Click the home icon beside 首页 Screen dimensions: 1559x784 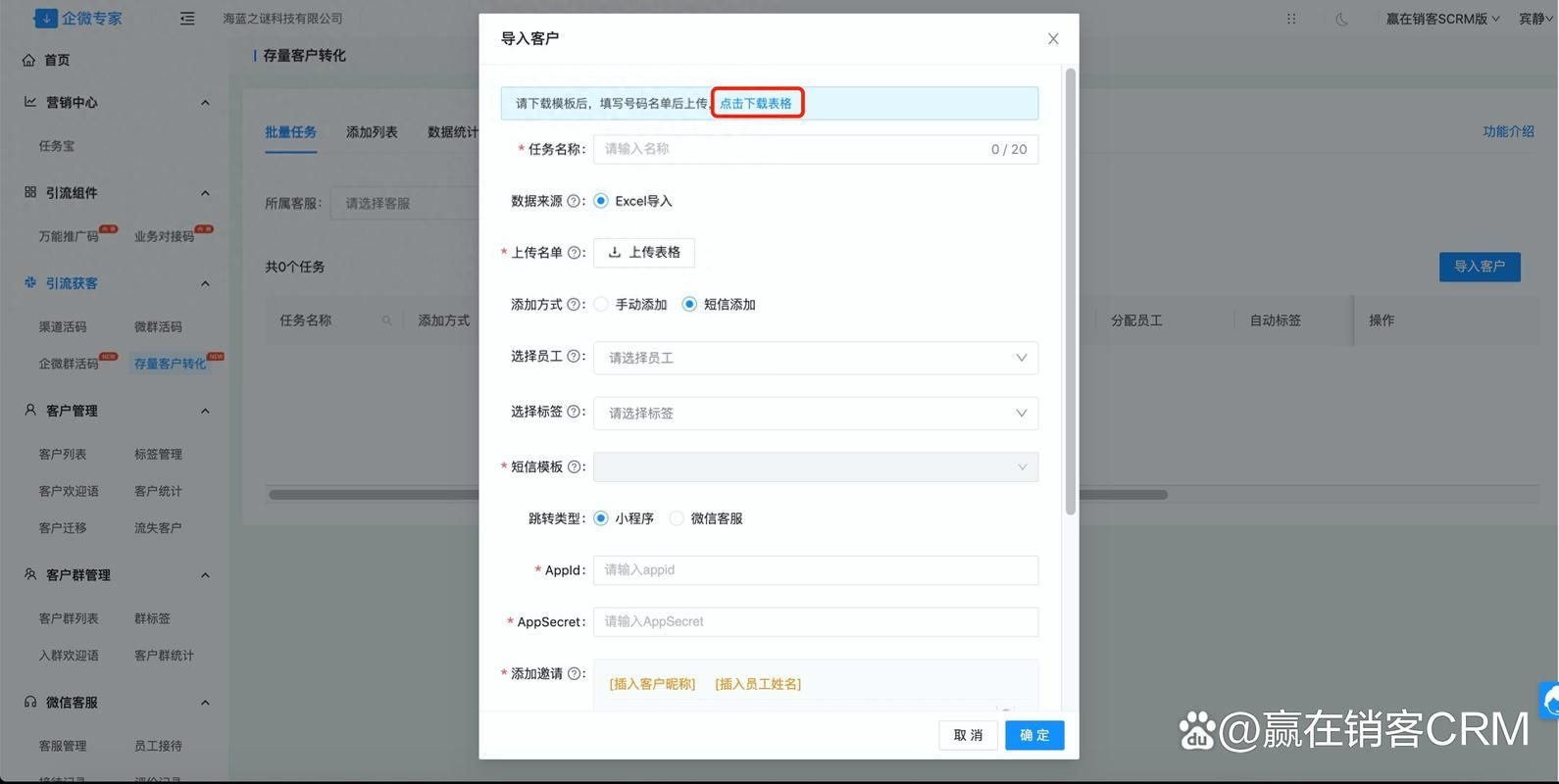point(28,60)
